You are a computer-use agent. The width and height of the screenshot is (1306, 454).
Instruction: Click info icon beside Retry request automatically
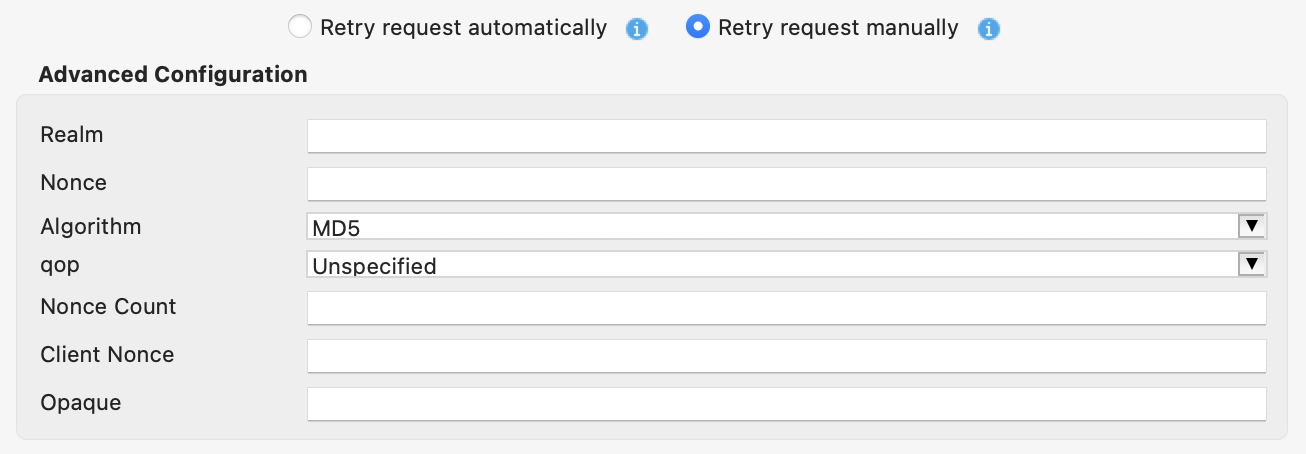coord(637,29)
